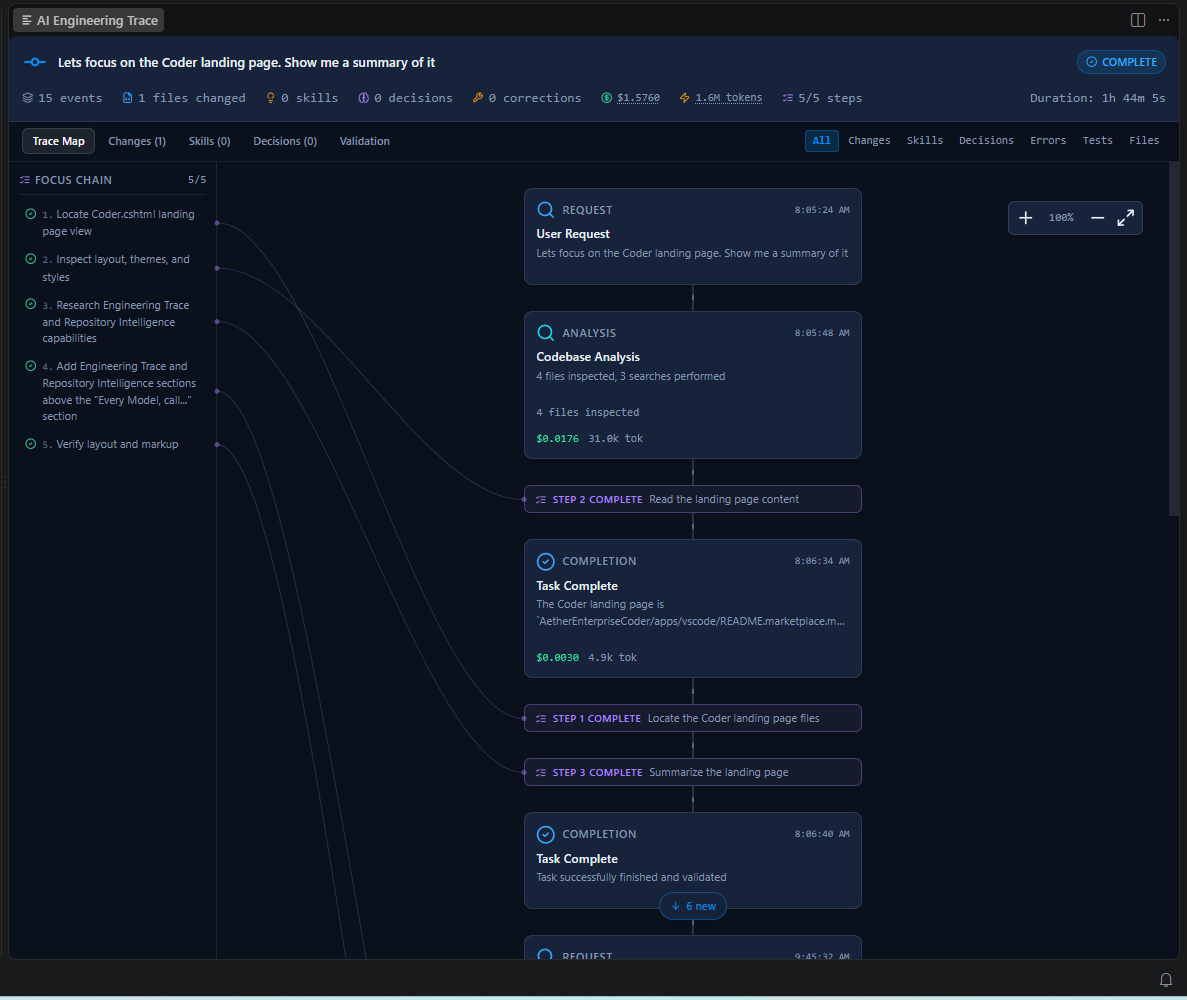Open the split editor layout icon

click(1137, 20)
